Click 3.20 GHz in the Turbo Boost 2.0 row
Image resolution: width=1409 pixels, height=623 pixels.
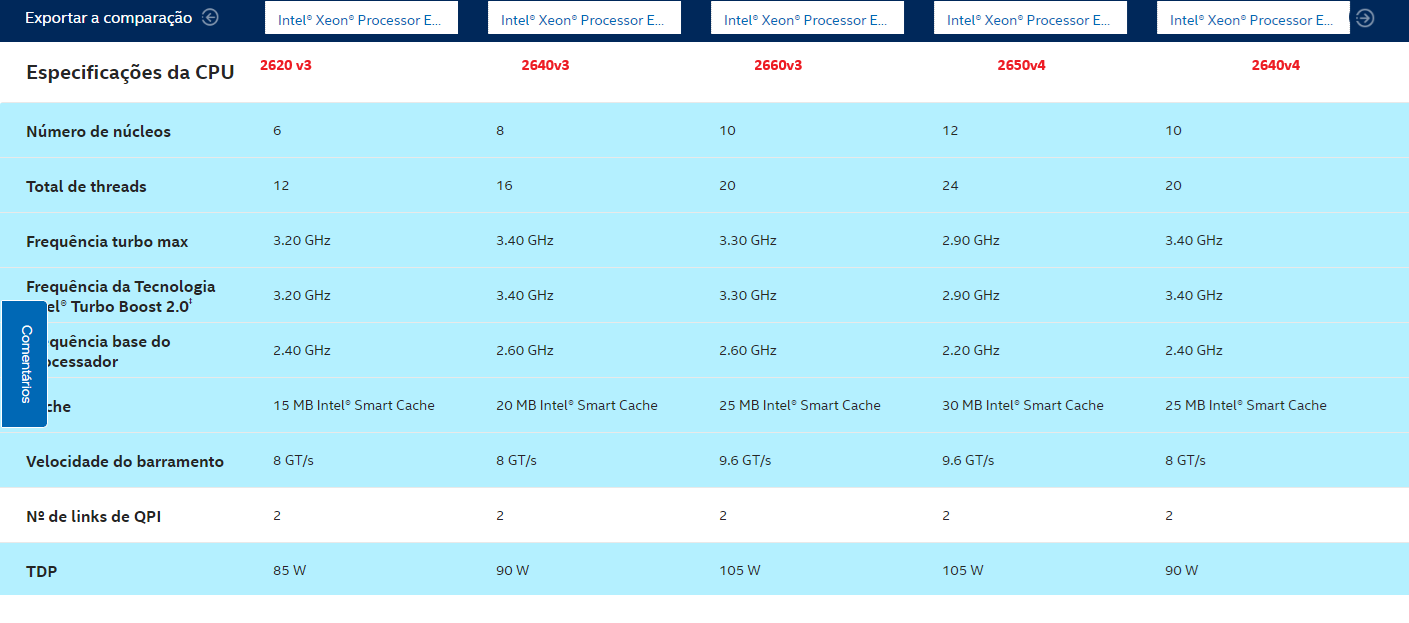301,295
